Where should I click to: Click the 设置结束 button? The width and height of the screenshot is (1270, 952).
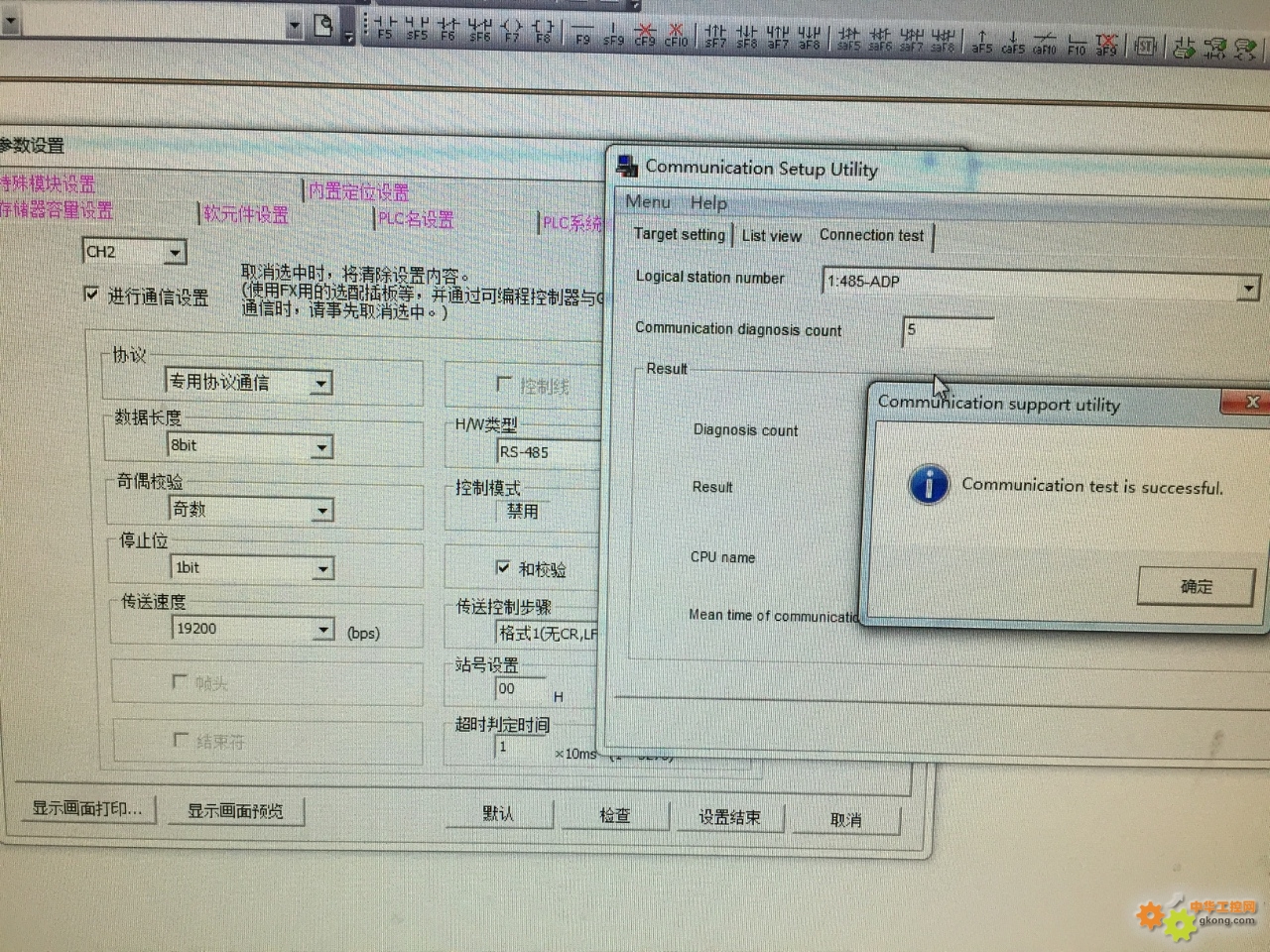(729, 817)
